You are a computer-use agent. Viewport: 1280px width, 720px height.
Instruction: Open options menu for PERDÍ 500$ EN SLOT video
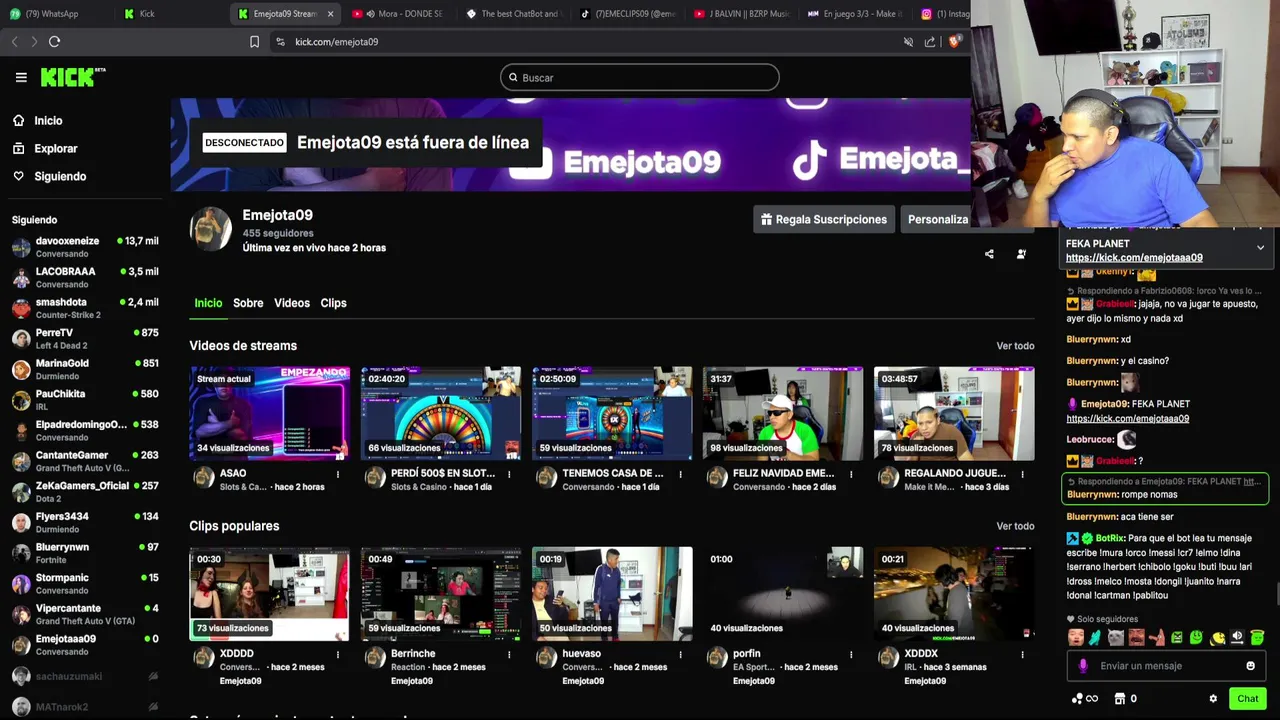(509, 474)
